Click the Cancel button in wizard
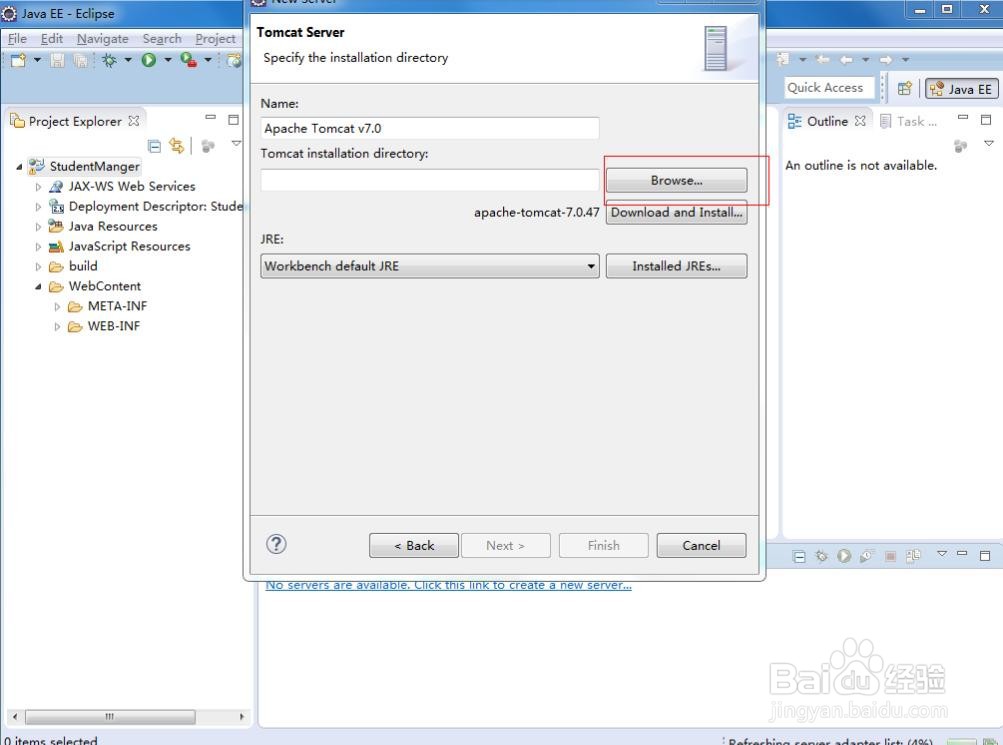1003x745 pixels. pyautogui.click(x=701, y=545)
